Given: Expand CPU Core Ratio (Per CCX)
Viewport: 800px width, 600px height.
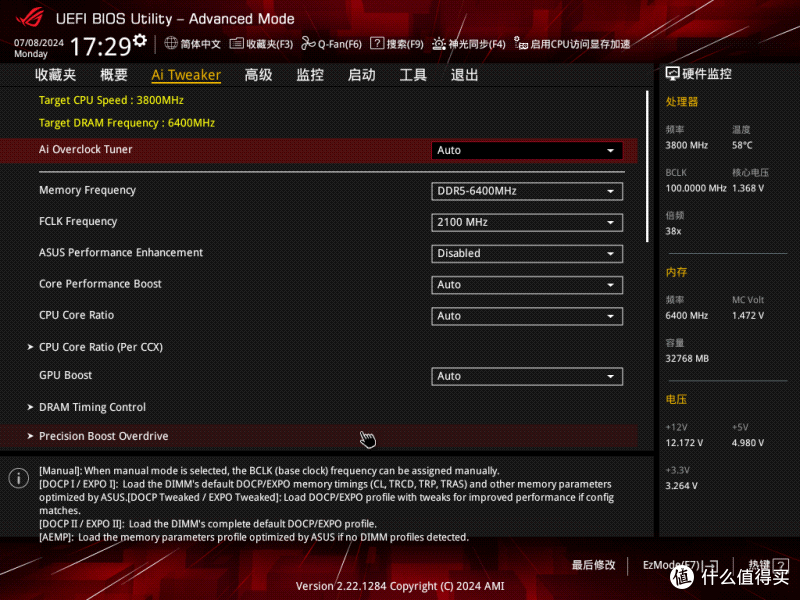Looking at the screenshot, I should coord(101,347).
